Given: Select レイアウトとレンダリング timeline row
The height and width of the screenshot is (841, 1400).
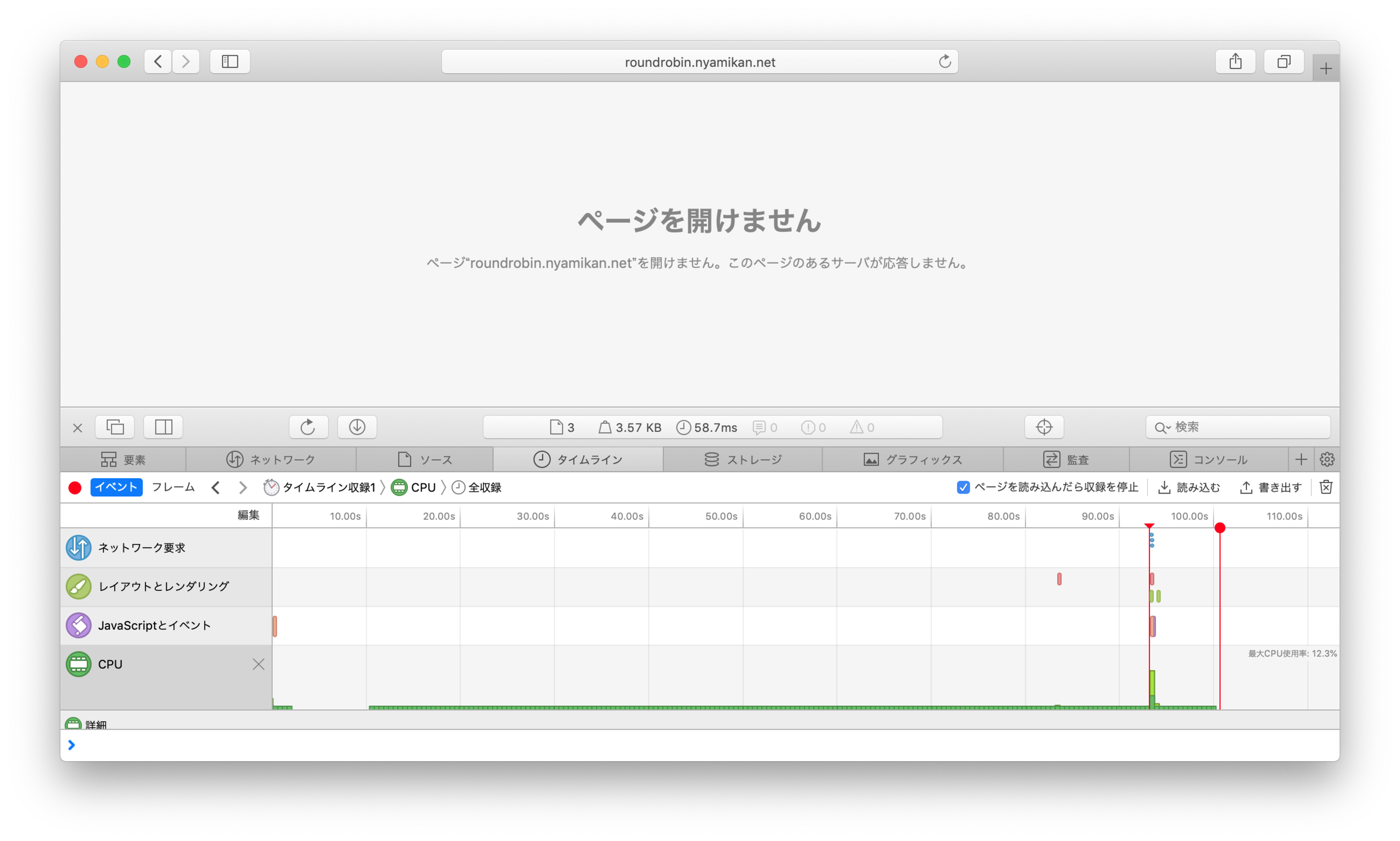Looking at the screenshot, I should pyautogui.click(x=166, y=587).
